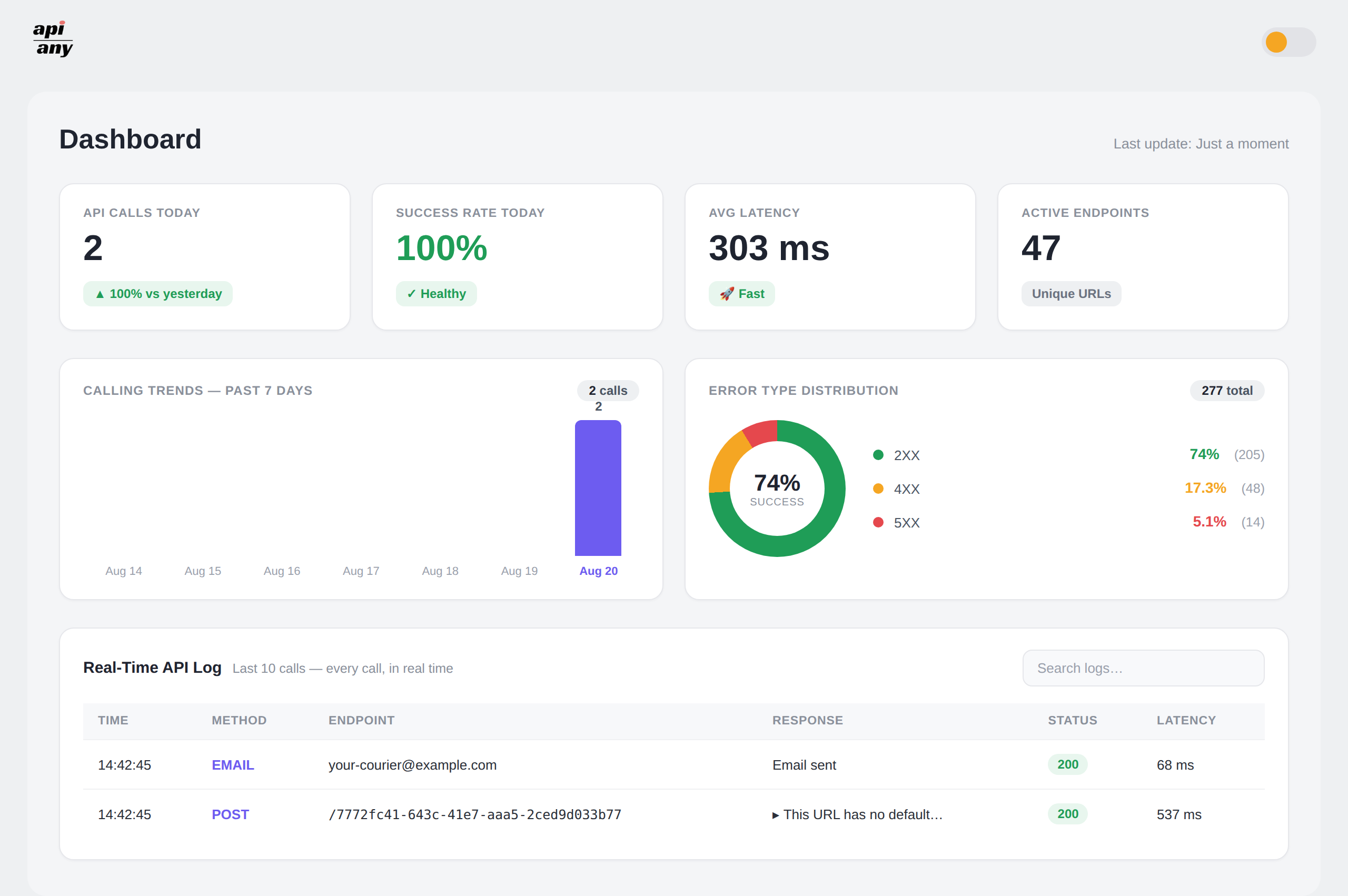This screenshot has height=896, width=1348.
Task: Click the green 2XX legend dot
Action: pos(878,455)
